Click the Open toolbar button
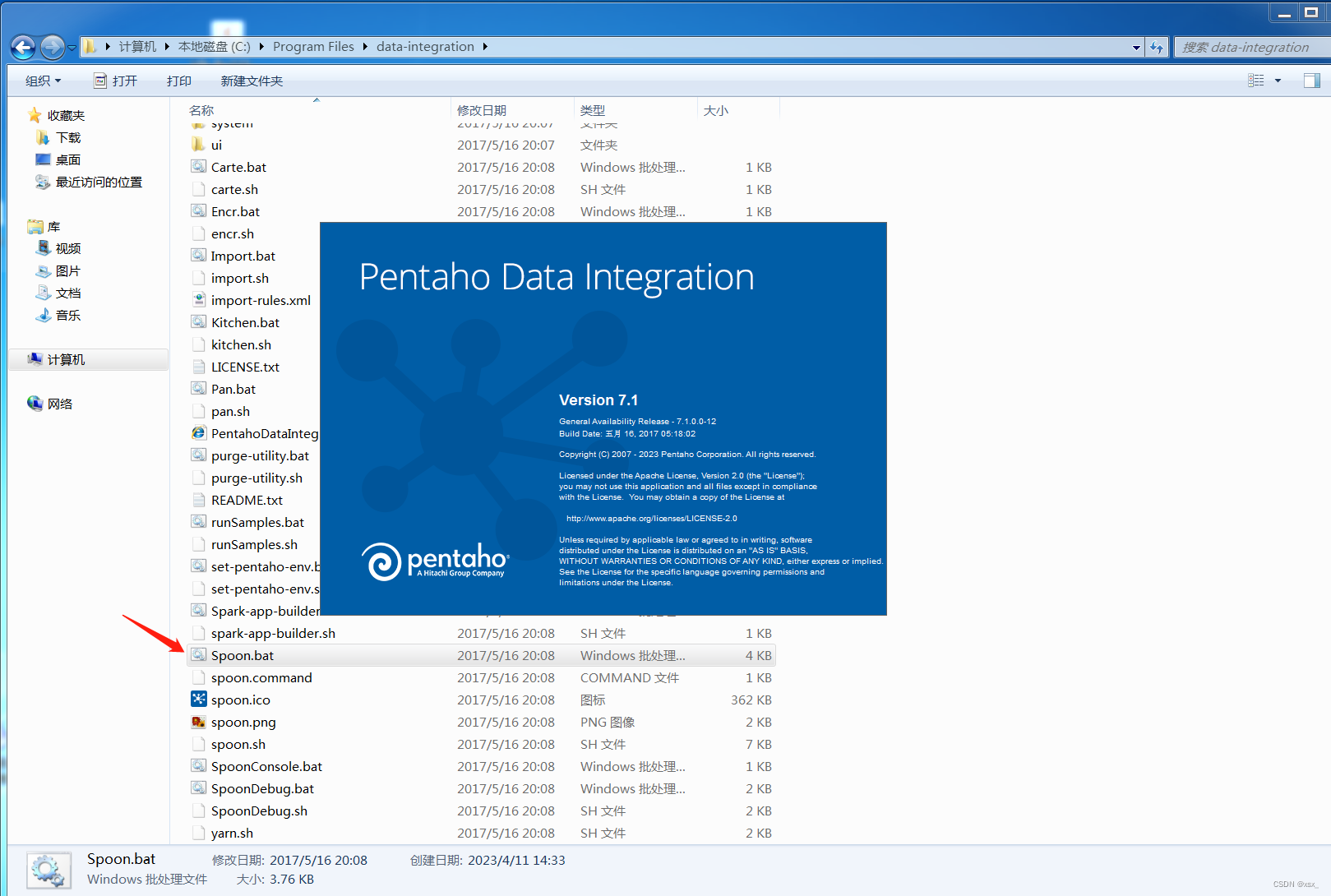This screenshot has height=896, width=1331. coord(115,81)
